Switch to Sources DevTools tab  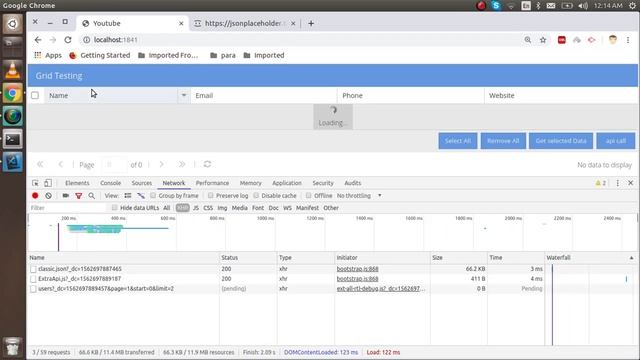[142, 183]
